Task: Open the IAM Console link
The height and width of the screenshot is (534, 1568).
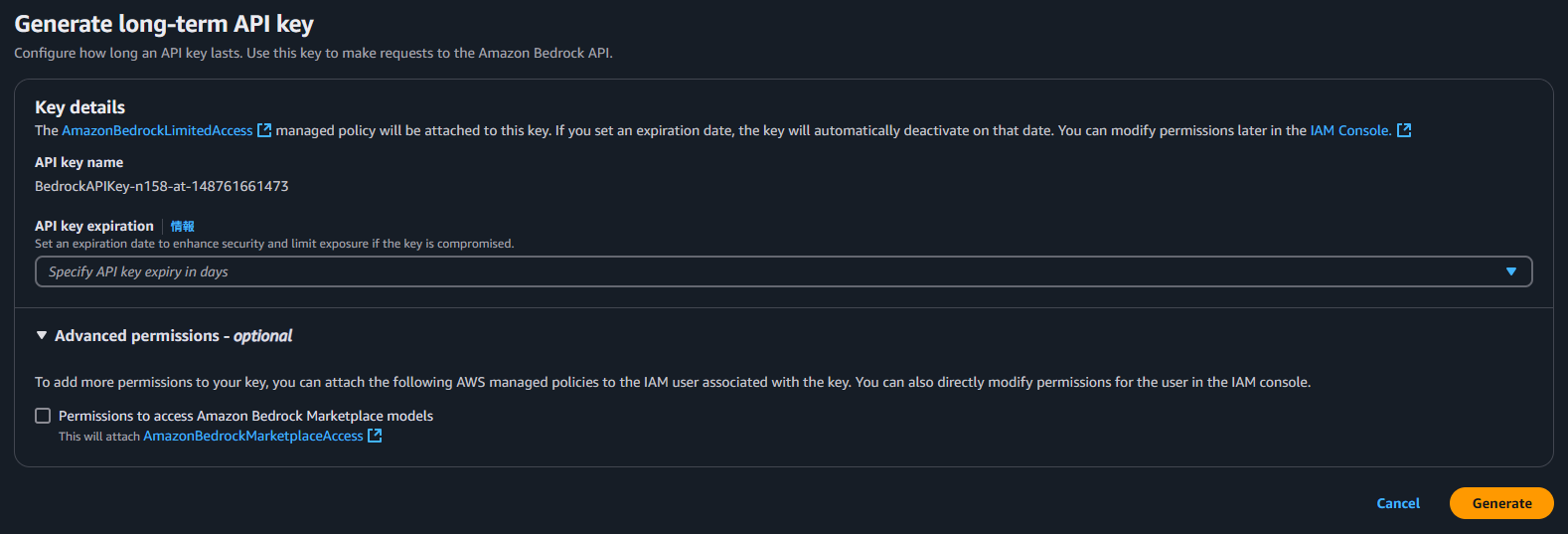Action: click(1350, 130)
